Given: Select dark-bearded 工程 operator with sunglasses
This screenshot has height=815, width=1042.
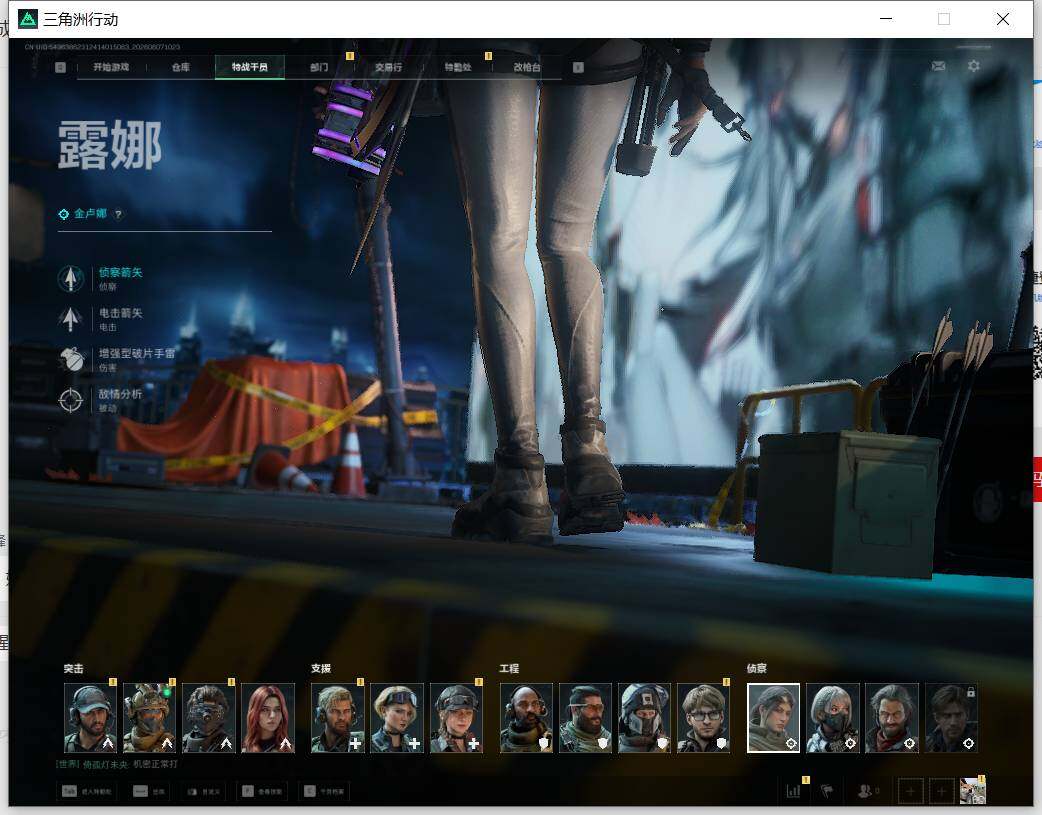Looking at the screenshot, I should tap(585, 718).
